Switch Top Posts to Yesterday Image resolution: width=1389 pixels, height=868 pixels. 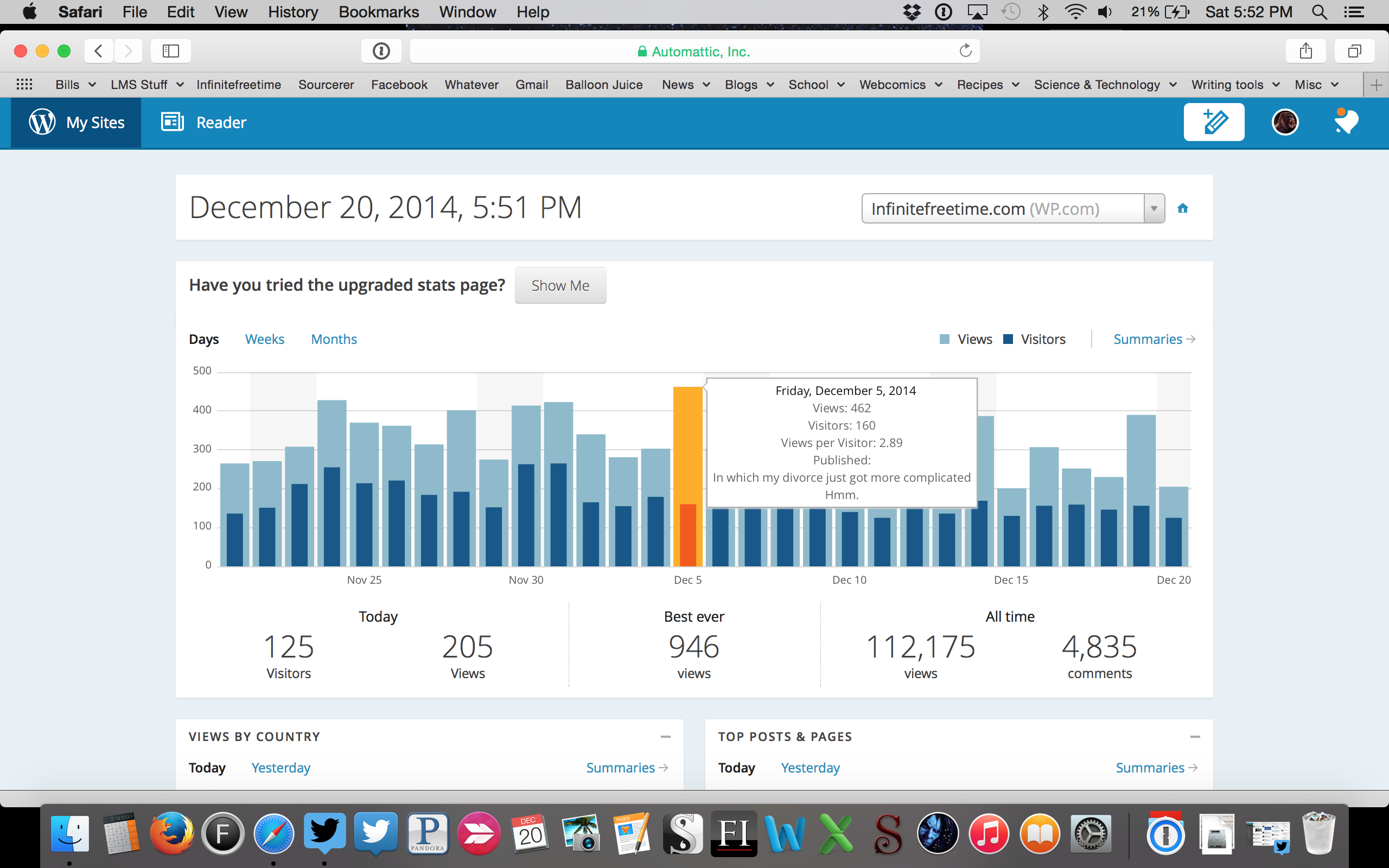810,768
